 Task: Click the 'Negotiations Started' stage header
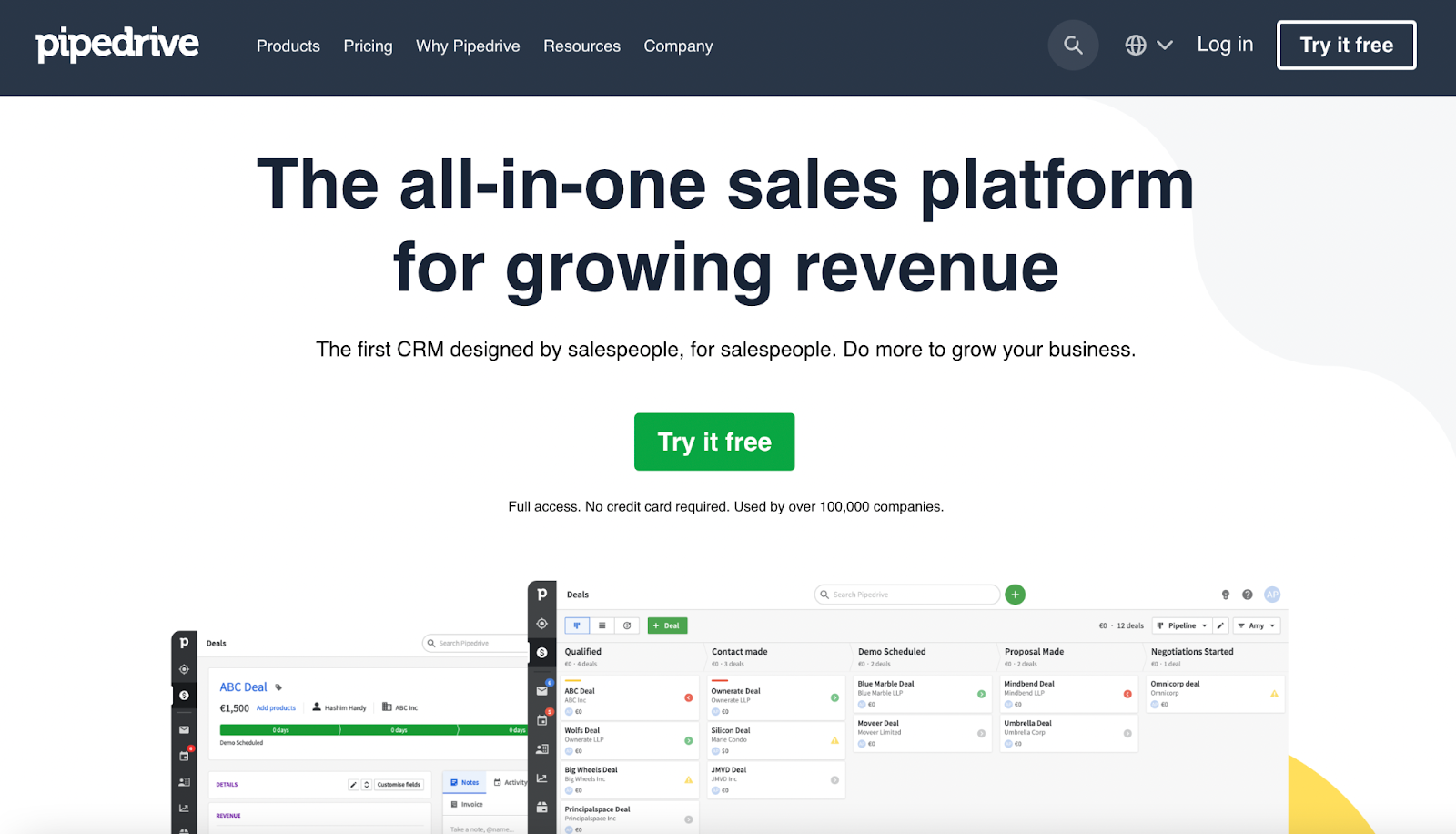click(1192, 652)
